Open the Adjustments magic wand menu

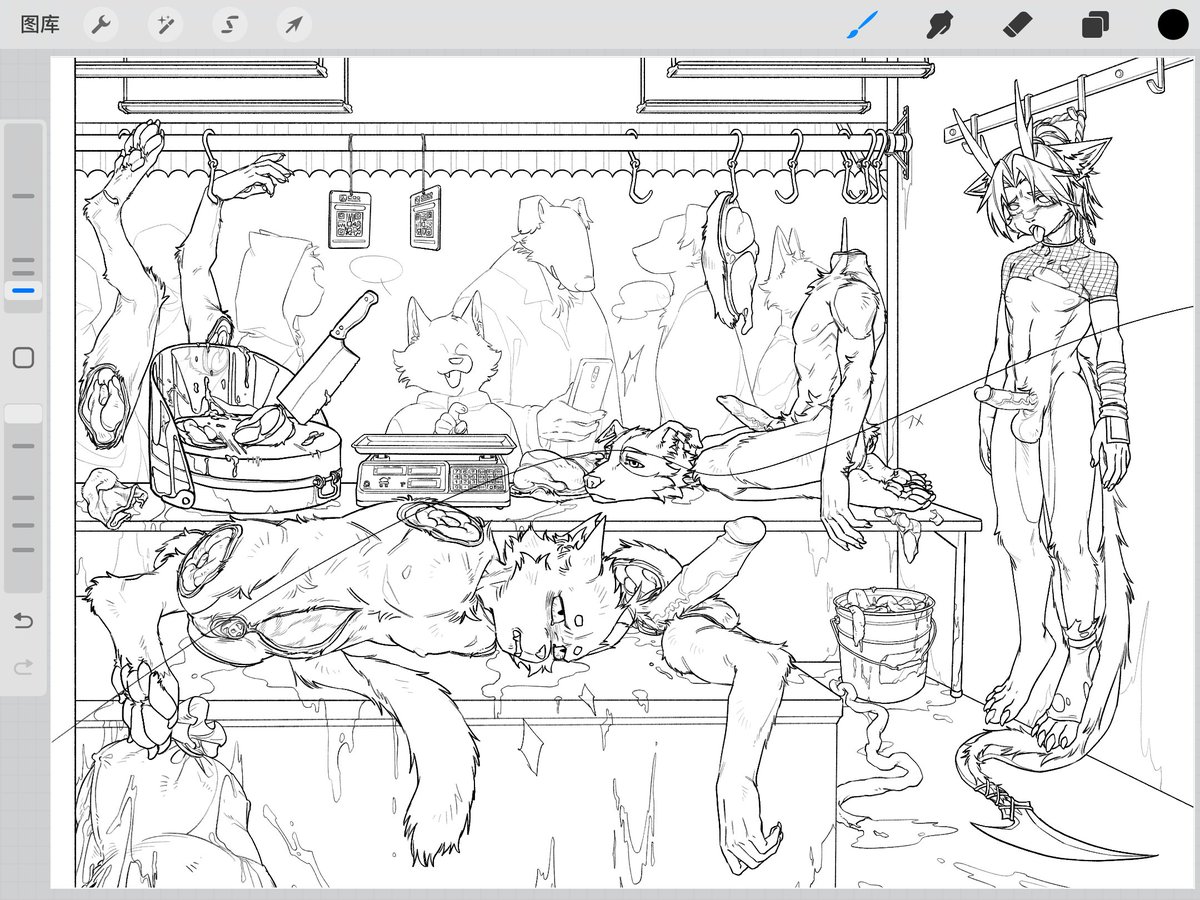[x=165, y=24]
